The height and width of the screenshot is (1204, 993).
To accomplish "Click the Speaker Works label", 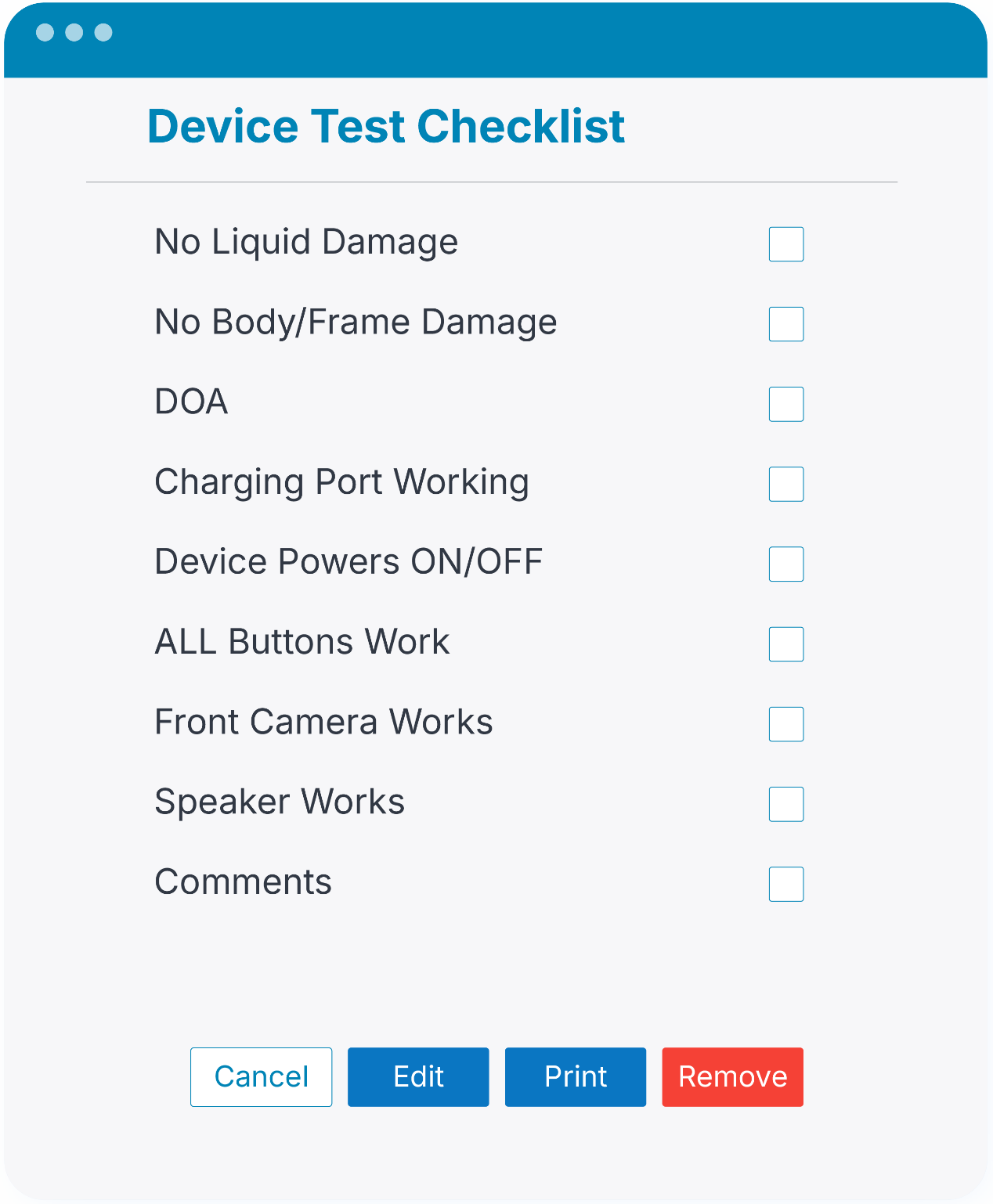I will pyautogui.click(x=280, y=802).
